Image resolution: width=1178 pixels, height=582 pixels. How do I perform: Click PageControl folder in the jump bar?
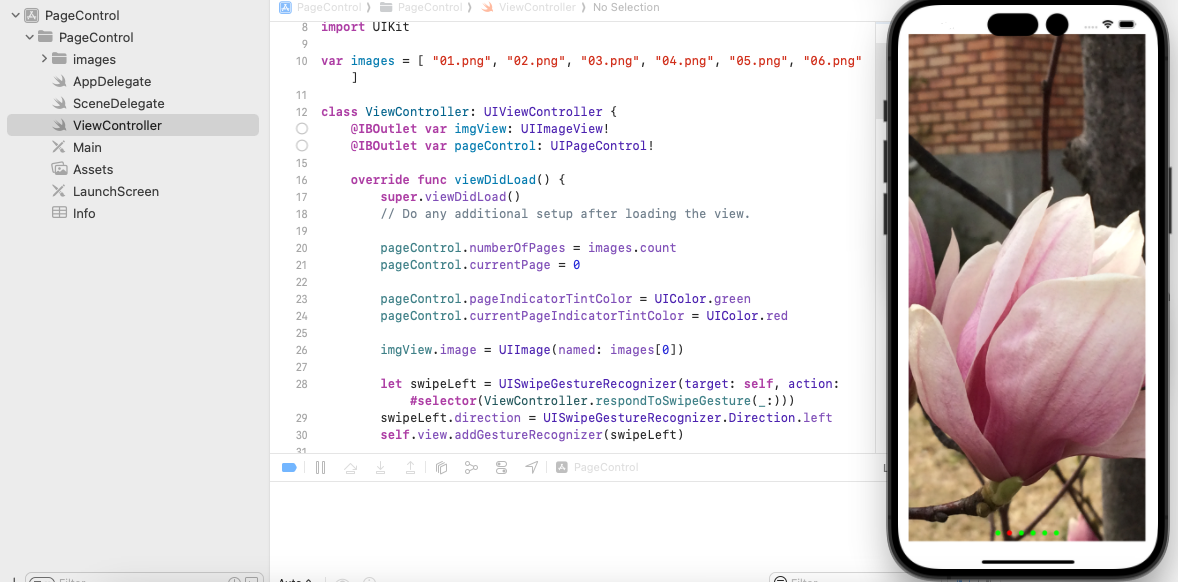pos(421,8)
